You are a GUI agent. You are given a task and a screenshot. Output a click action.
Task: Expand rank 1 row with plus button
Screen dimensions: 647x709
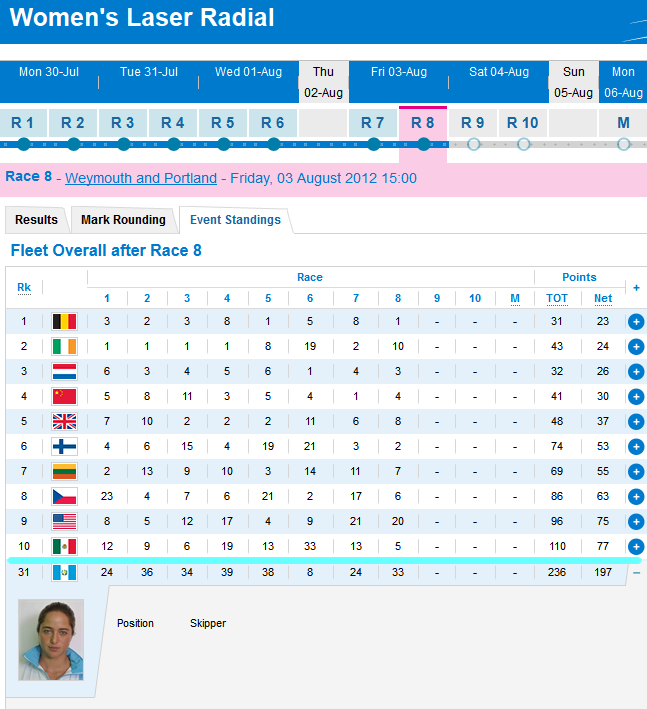pos(636,321)
